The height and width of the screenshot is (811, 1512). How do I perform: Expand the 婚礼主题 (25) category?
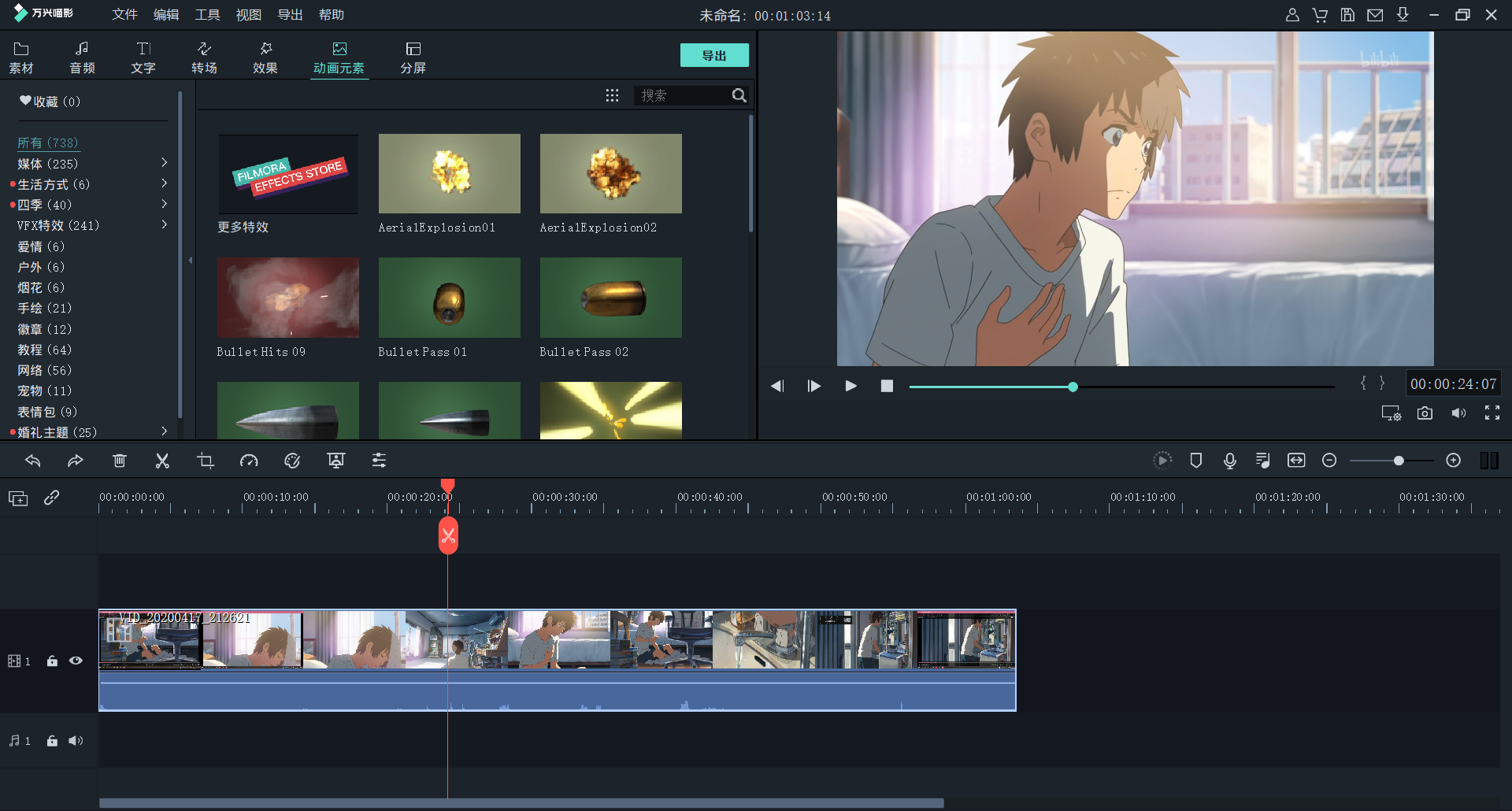pyautogui.click(x=164, y=431)
